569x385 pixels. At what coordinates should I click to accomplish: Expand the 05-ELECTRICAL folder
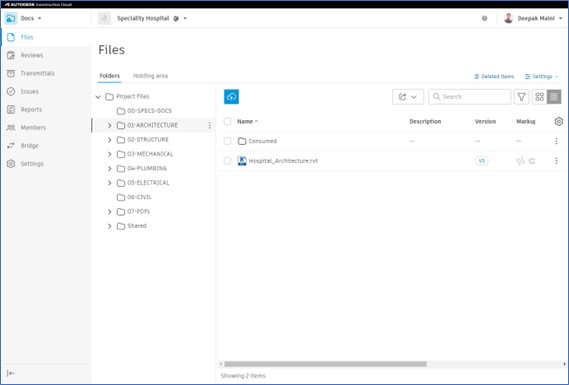pos(110,183)
